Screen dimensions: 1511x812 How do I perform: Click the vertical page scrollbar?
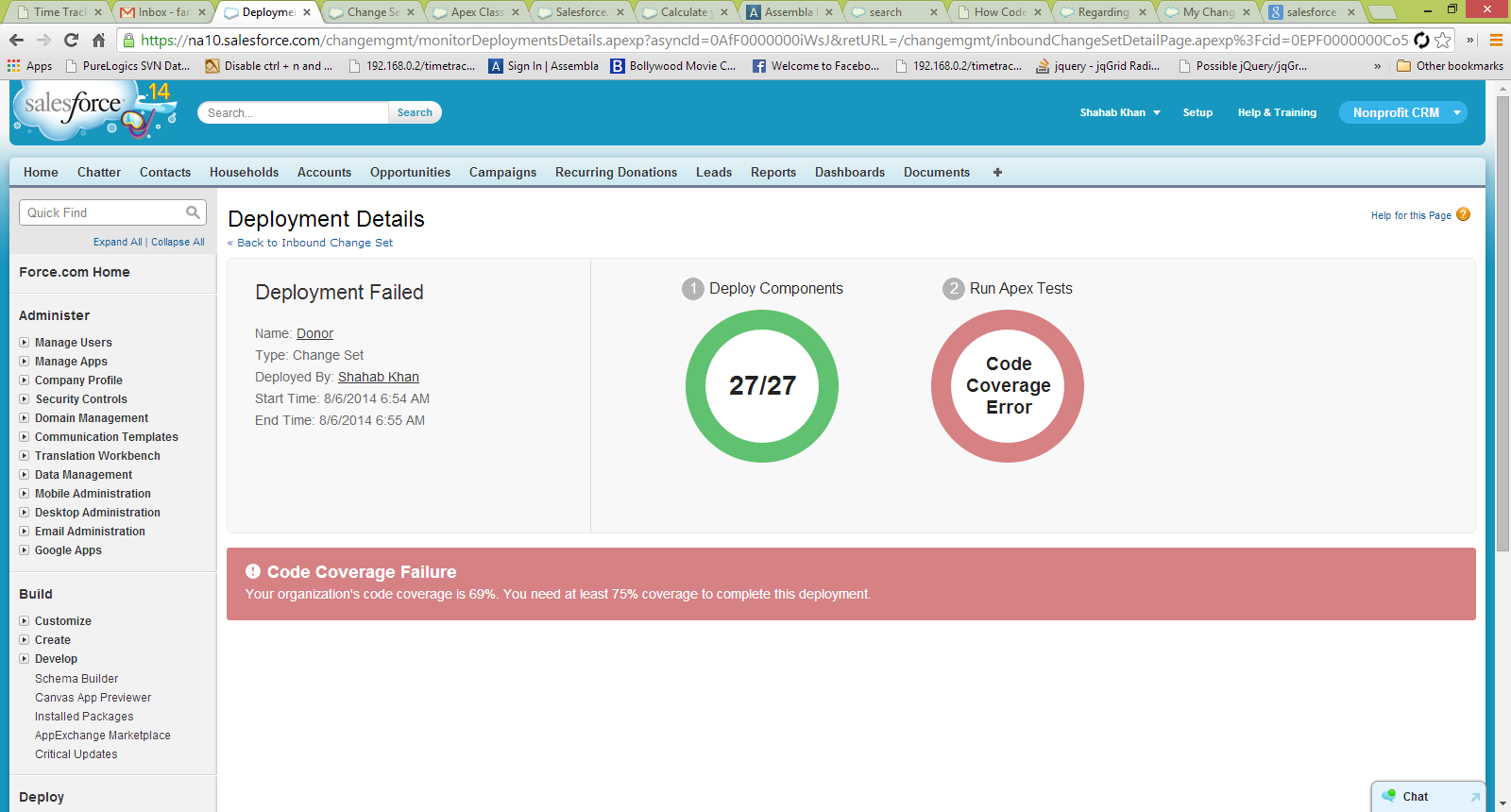click(x=1503, y=322)
